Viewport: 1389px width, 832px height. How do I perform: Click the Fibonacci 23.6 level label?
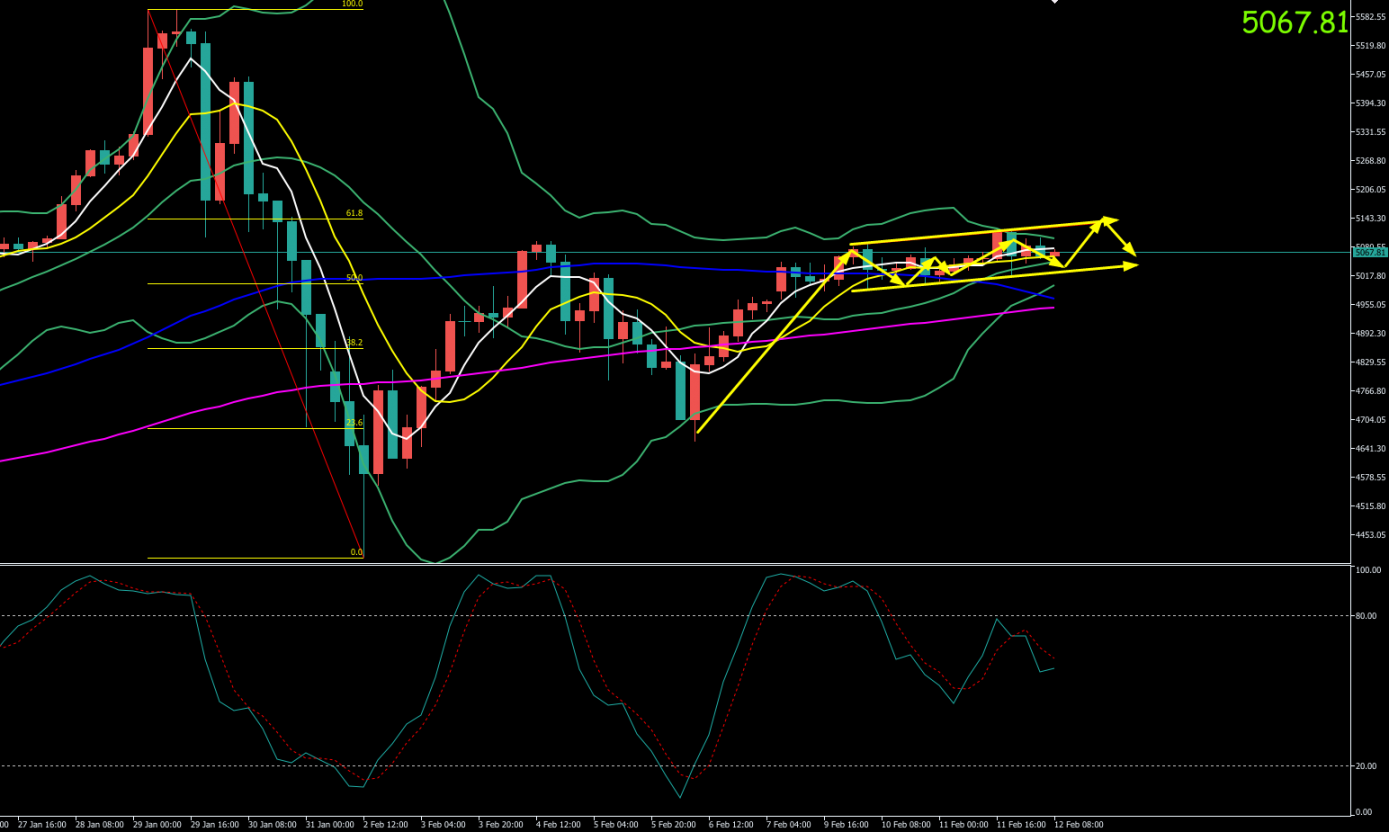point(354,423)
